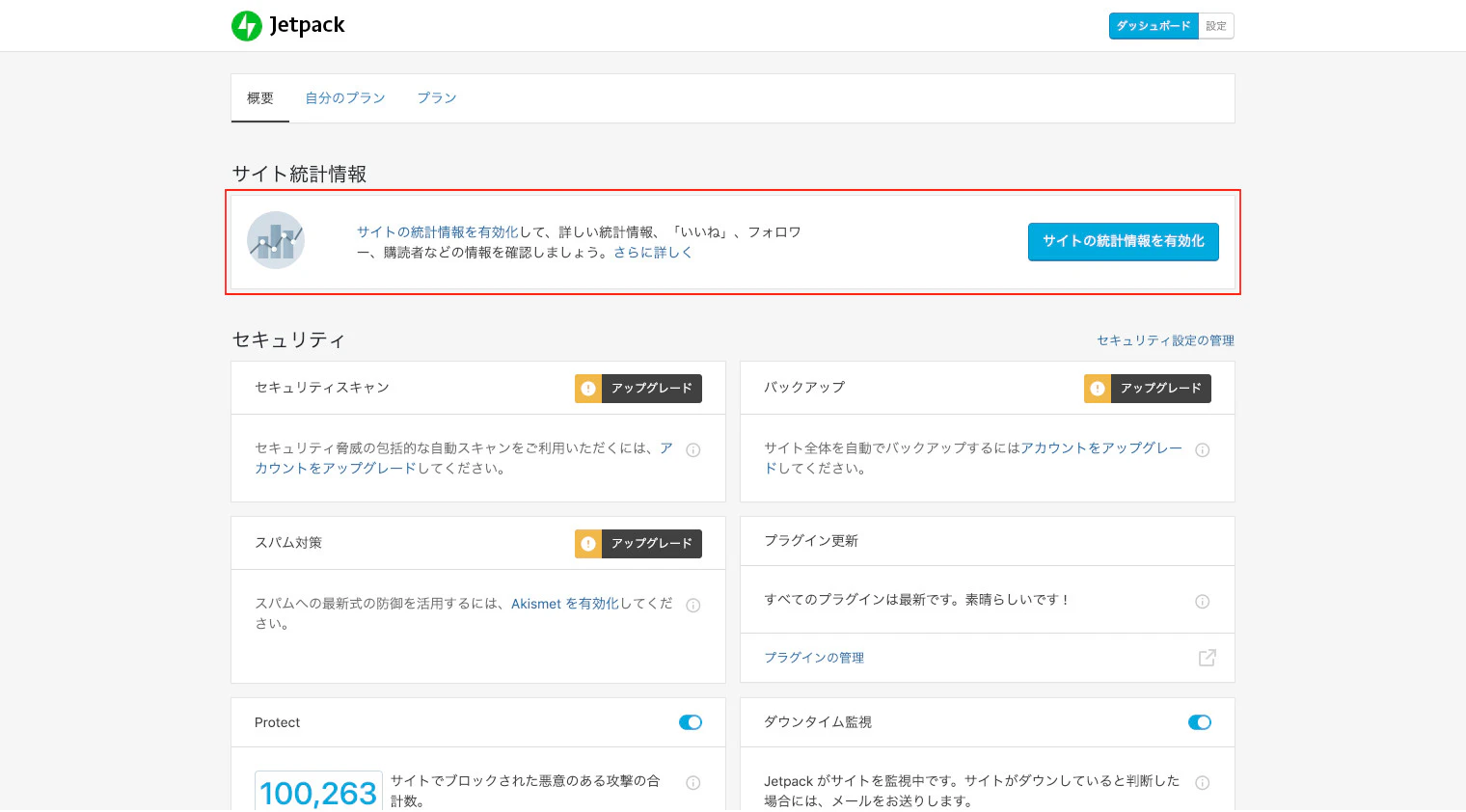Image resolution: width=1466 pixels, height=812 pixels.
Task: Click the Akismet を有効化 link
Action: 565,604
